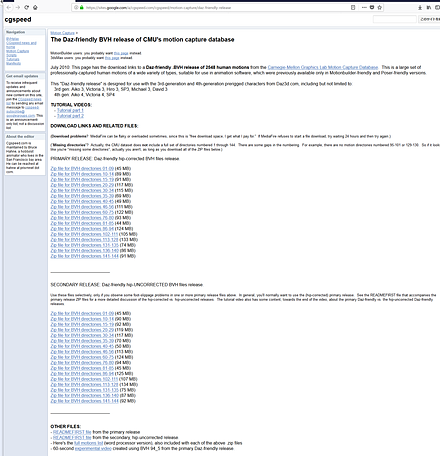Open the Carnegie Mellon Motion Capture Database link

323,67
